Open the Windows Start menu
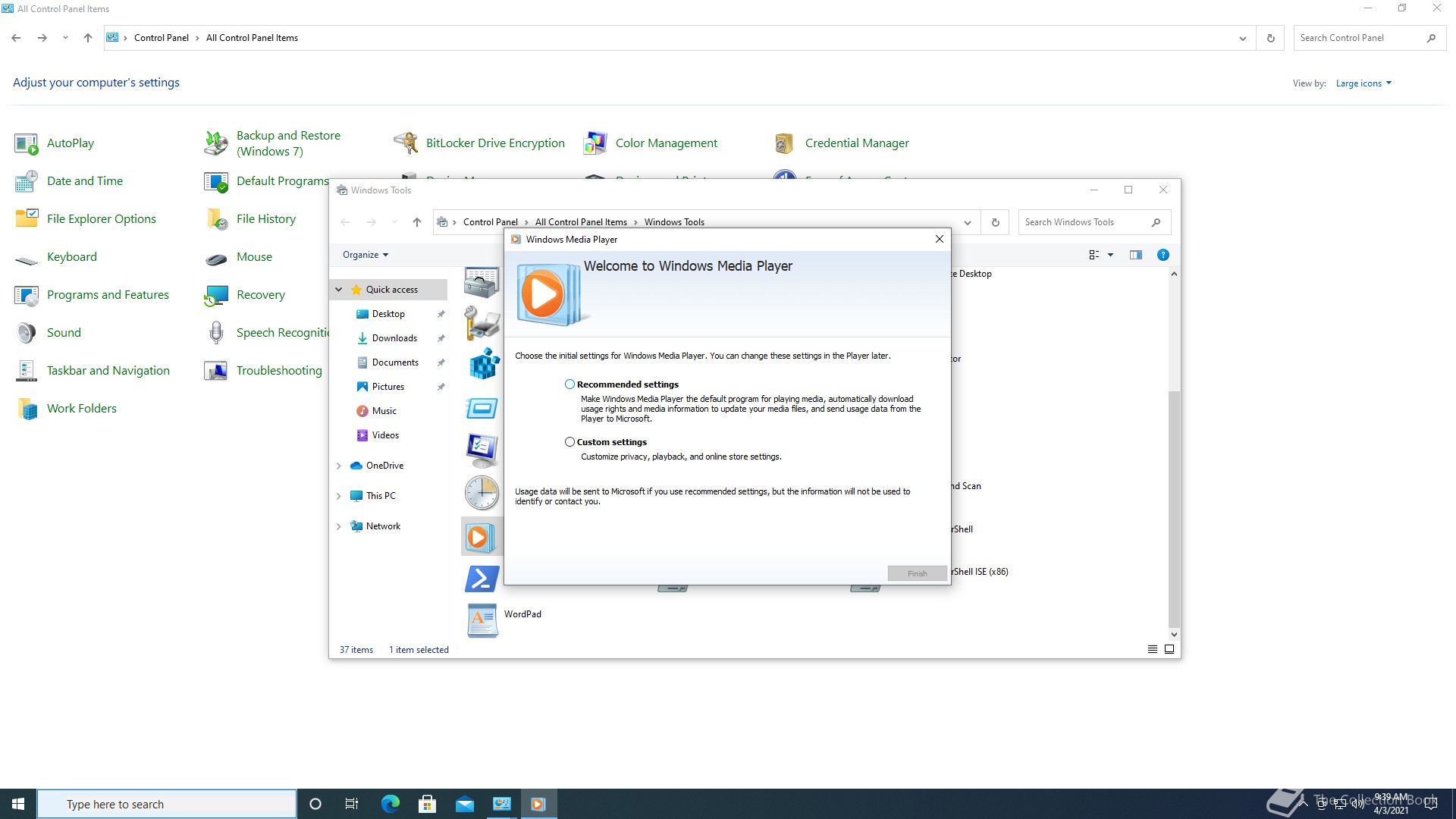The image size is (1456, 819). point(18,804)
